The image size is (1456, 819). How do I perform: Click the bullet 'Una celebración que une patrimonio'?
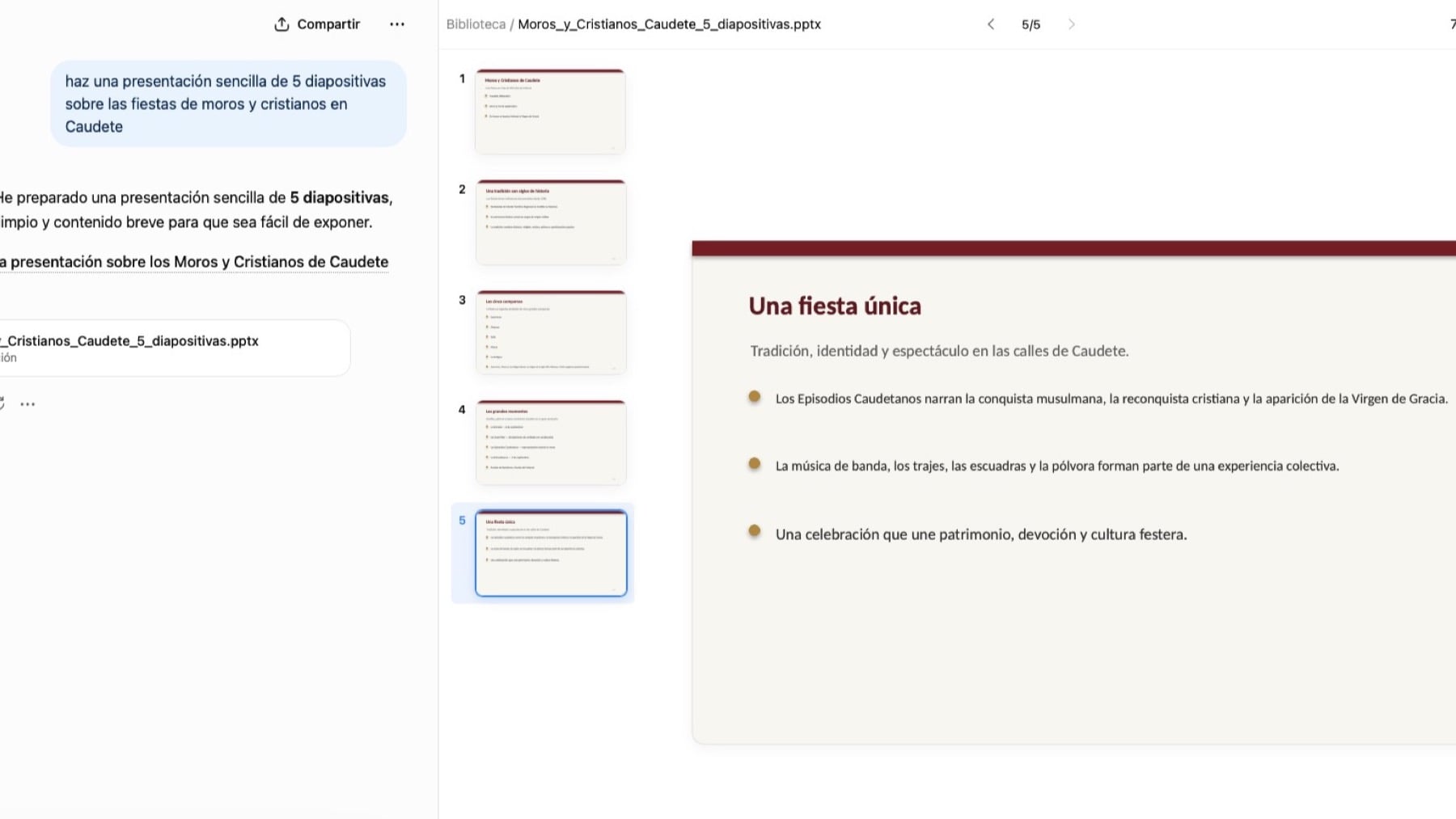(x=980, y=534)
